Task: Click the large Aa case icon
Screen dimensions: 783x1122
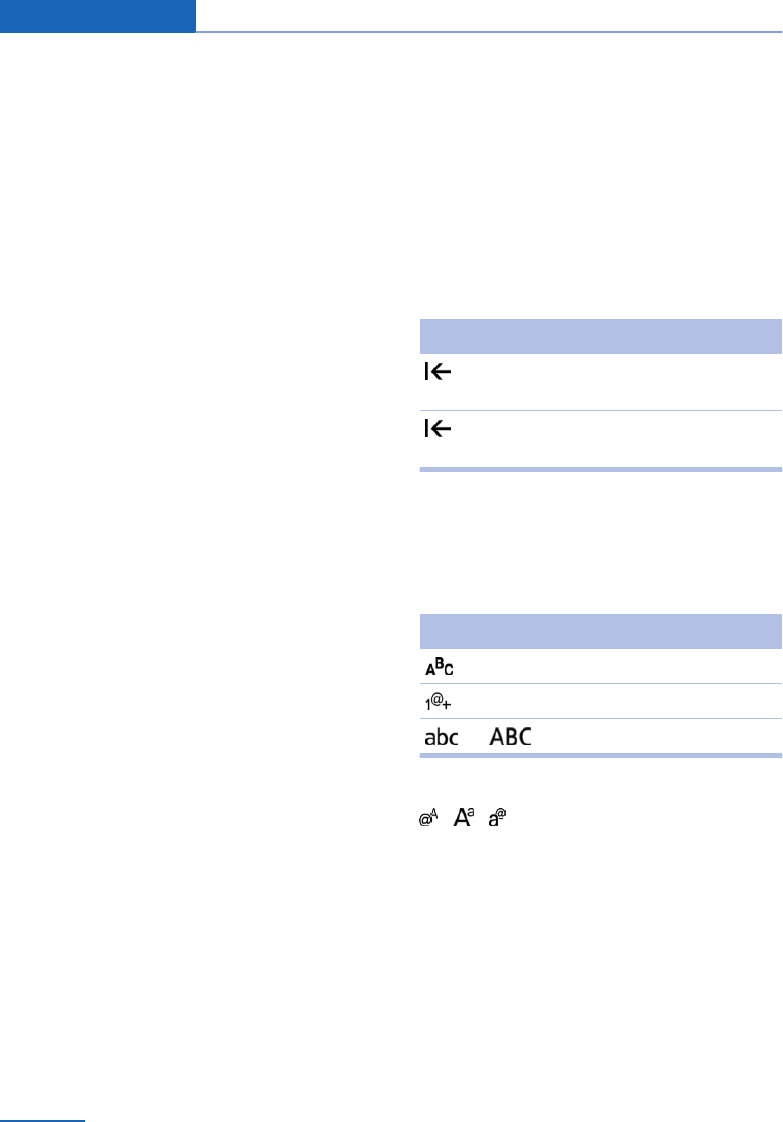Action: pos(463,818)
